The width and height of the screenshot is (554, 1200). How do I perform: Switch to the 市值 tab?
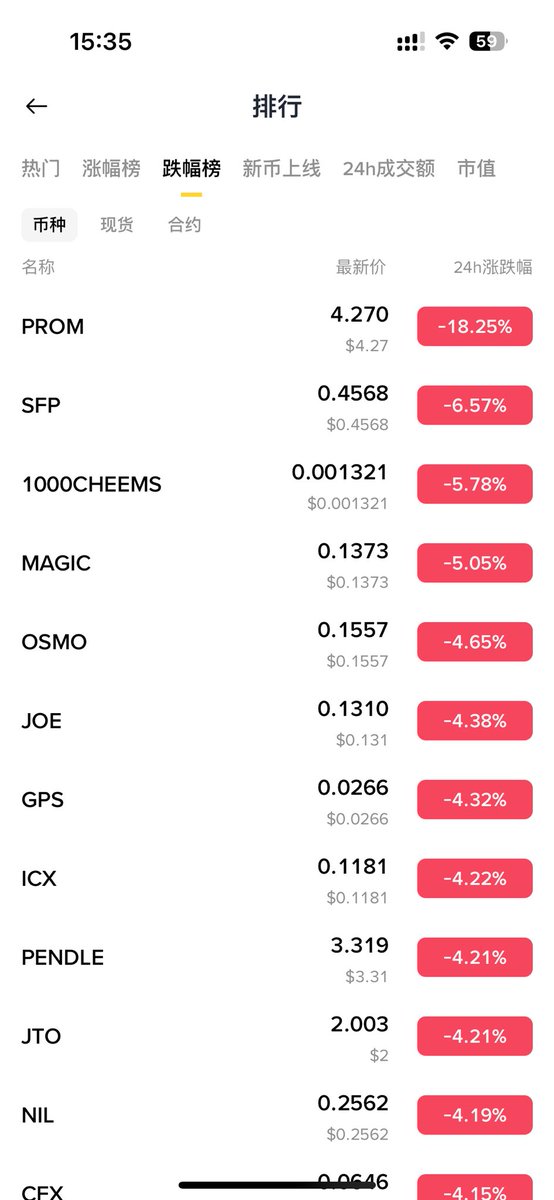tap(476, 168)
